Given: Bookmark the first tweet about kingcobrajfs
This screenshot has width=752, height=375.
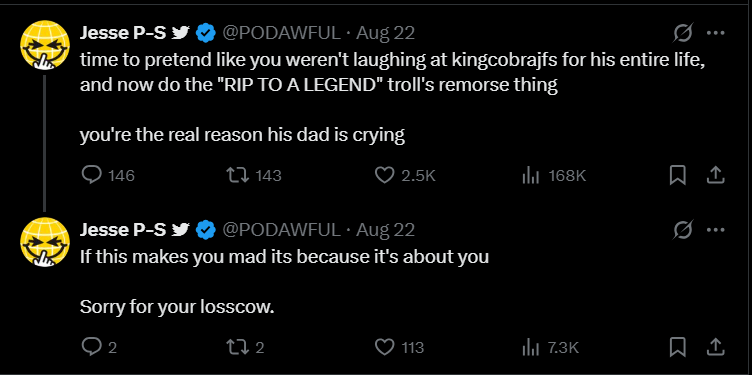Looking at the screenshot, I should point(677,176).
